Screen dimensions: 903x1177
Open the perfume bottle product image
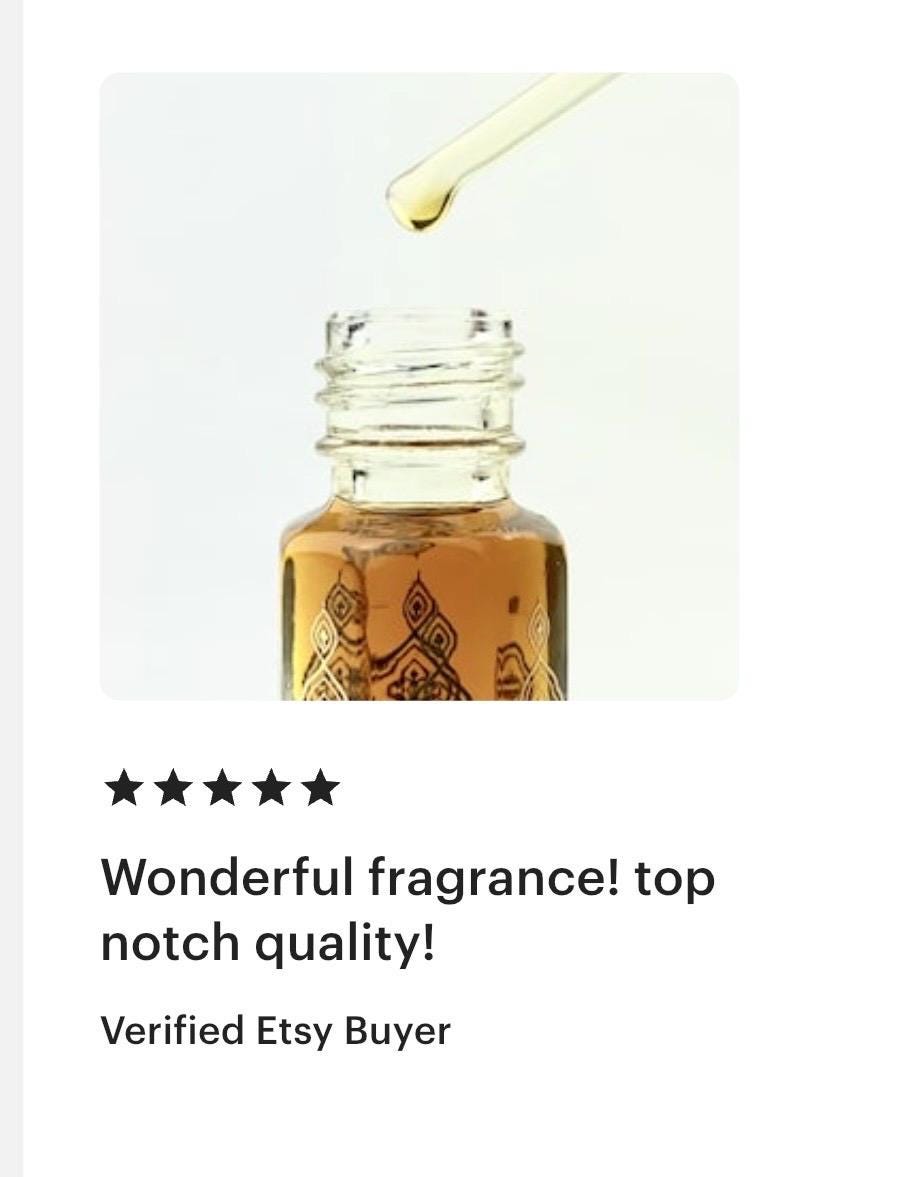[419, 387]
